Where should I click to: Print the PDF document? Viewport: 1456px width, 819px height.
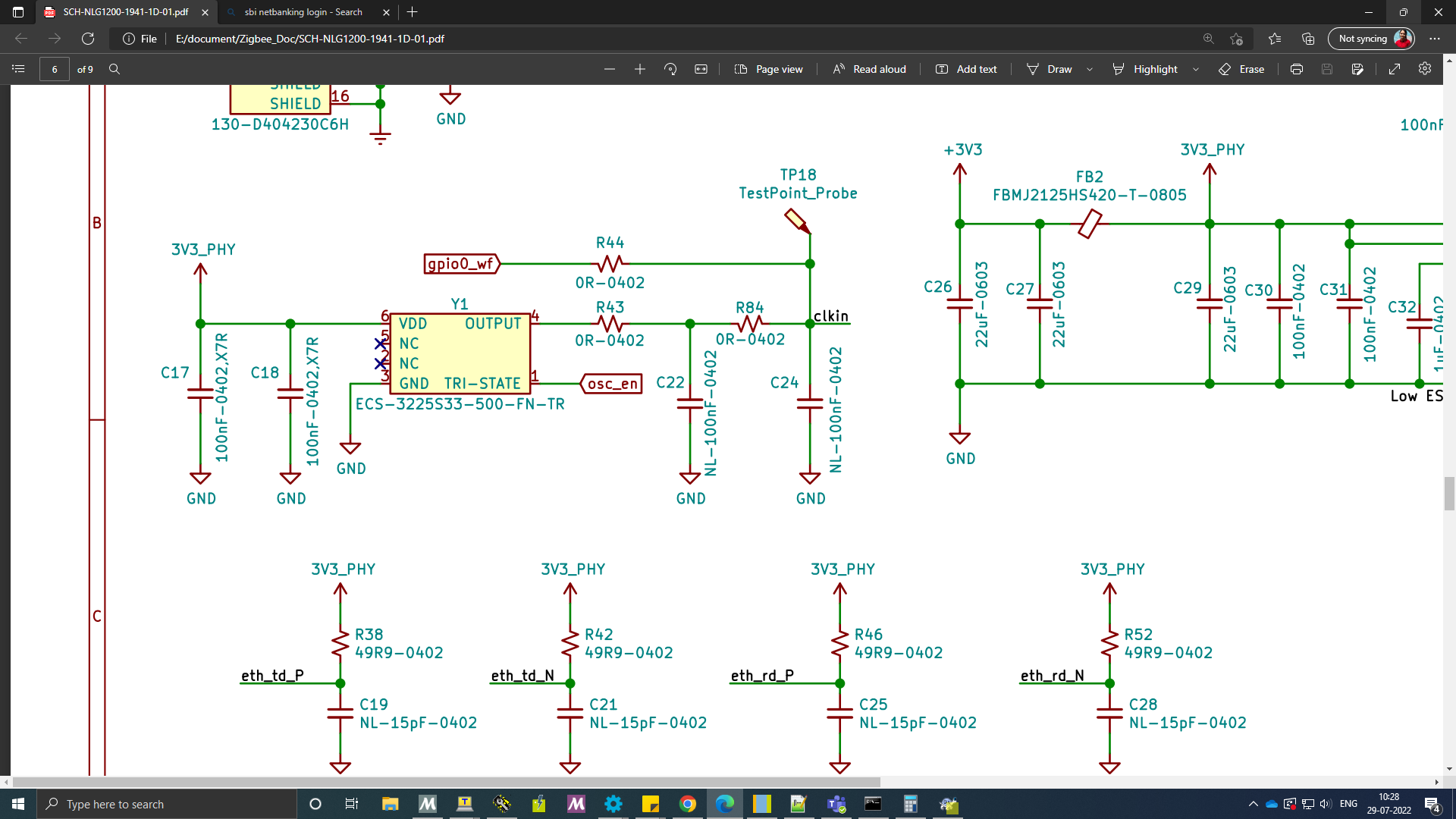pyautogui.click(x=1297, y=69)
